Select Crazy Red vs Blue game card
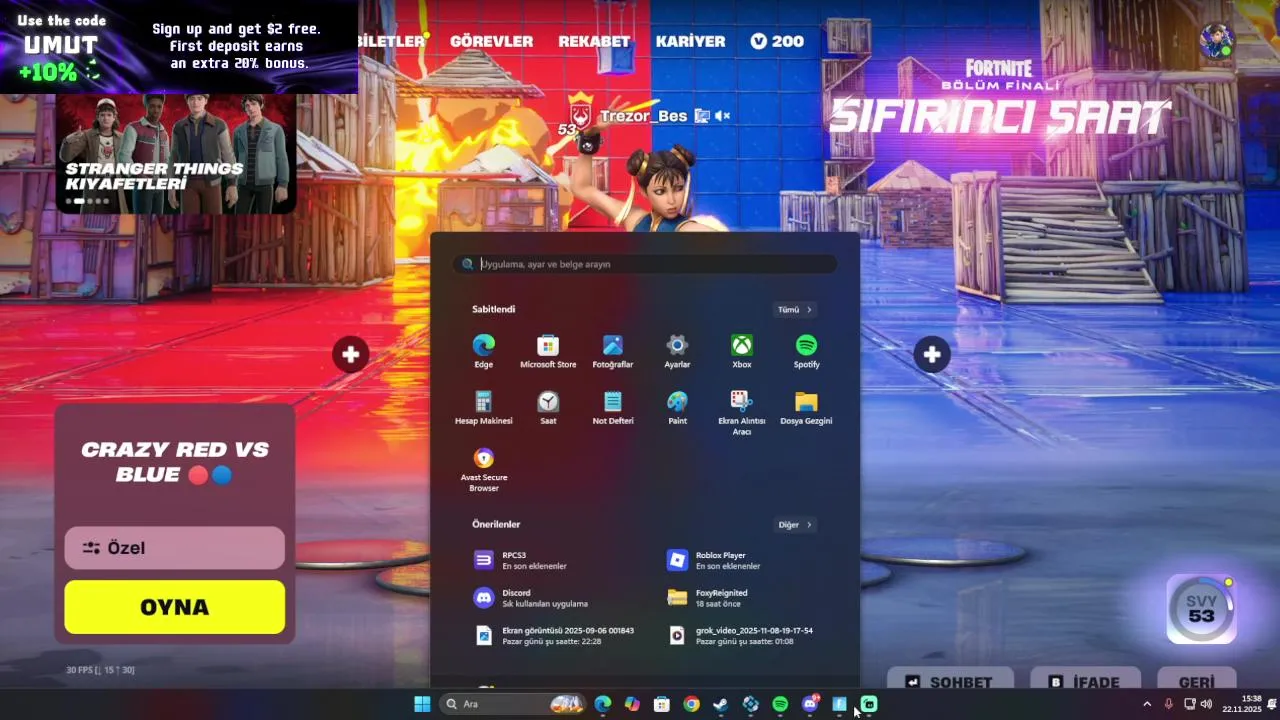This screenshot has width=1280, height=720. (x=175, y=462)
